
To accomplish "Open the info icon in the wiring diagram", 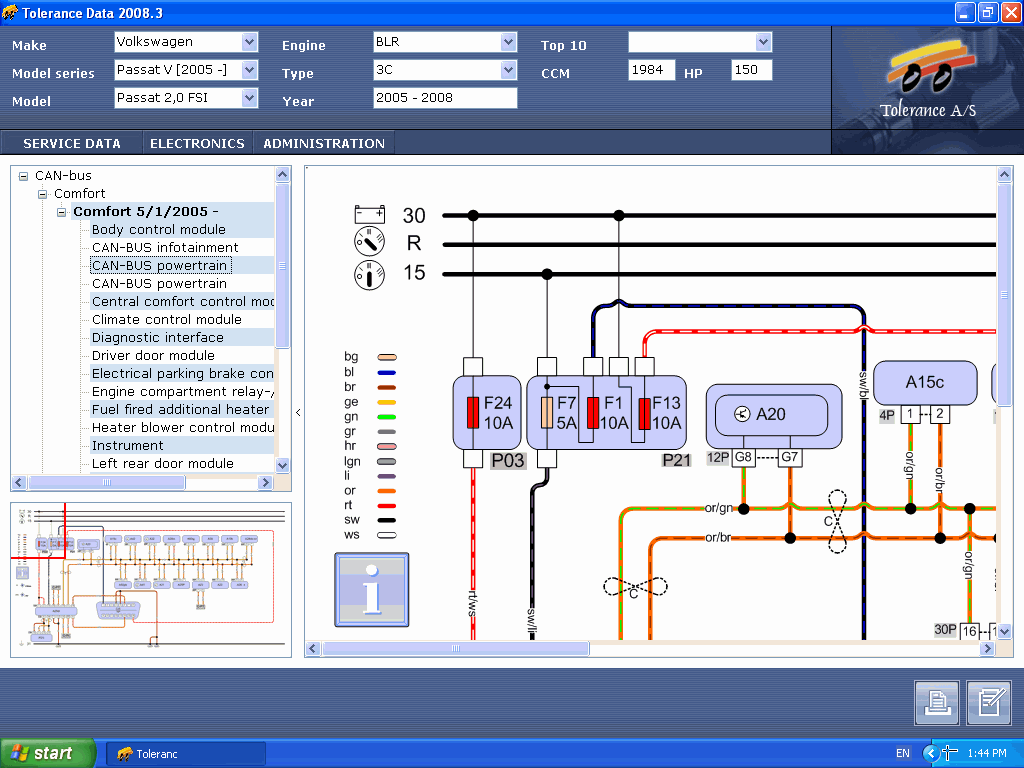I will [372, 590].
